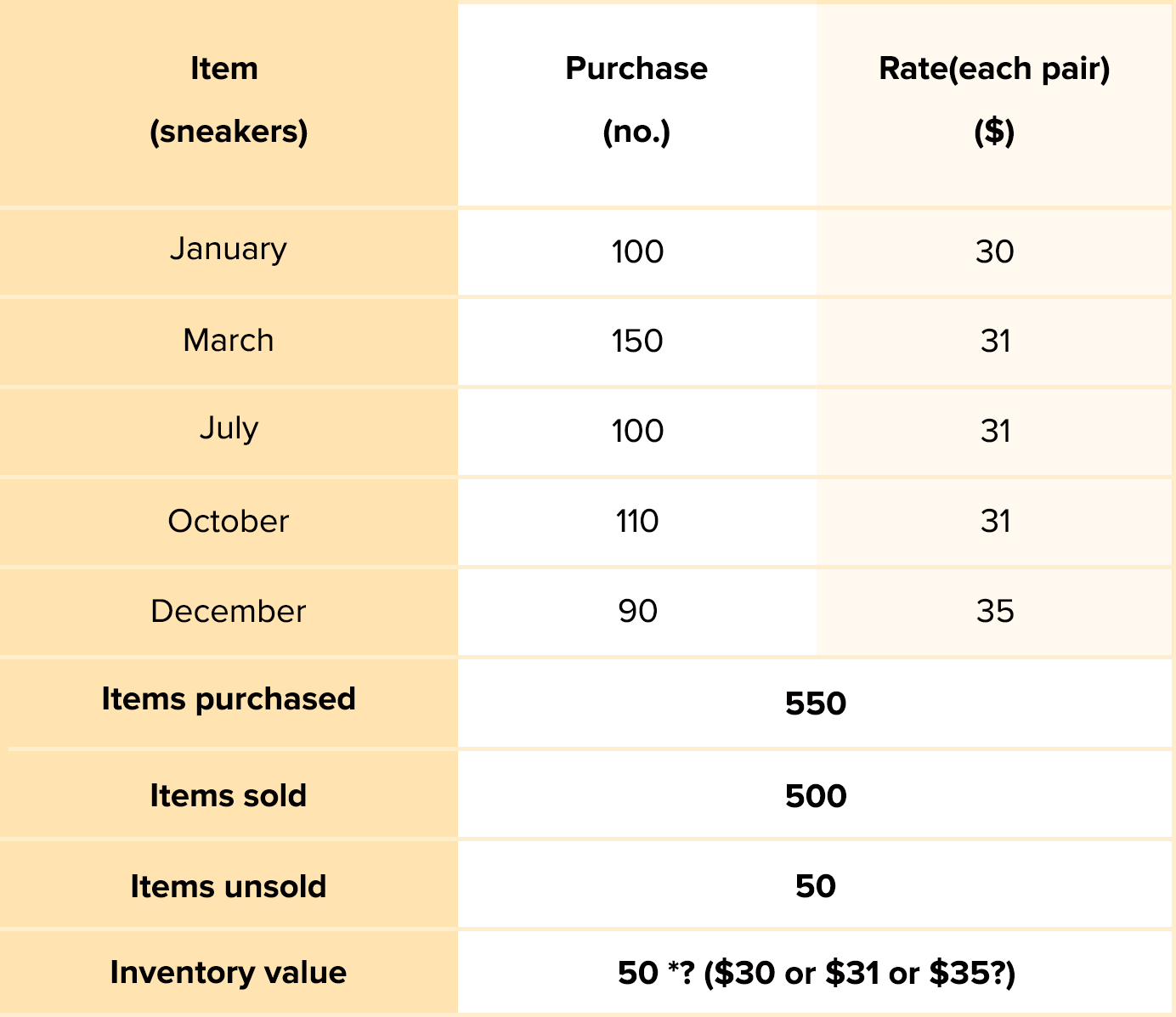Select the 90 purchase value for December
This screenshot has height=1017, width=1176.
coord(637,612)
